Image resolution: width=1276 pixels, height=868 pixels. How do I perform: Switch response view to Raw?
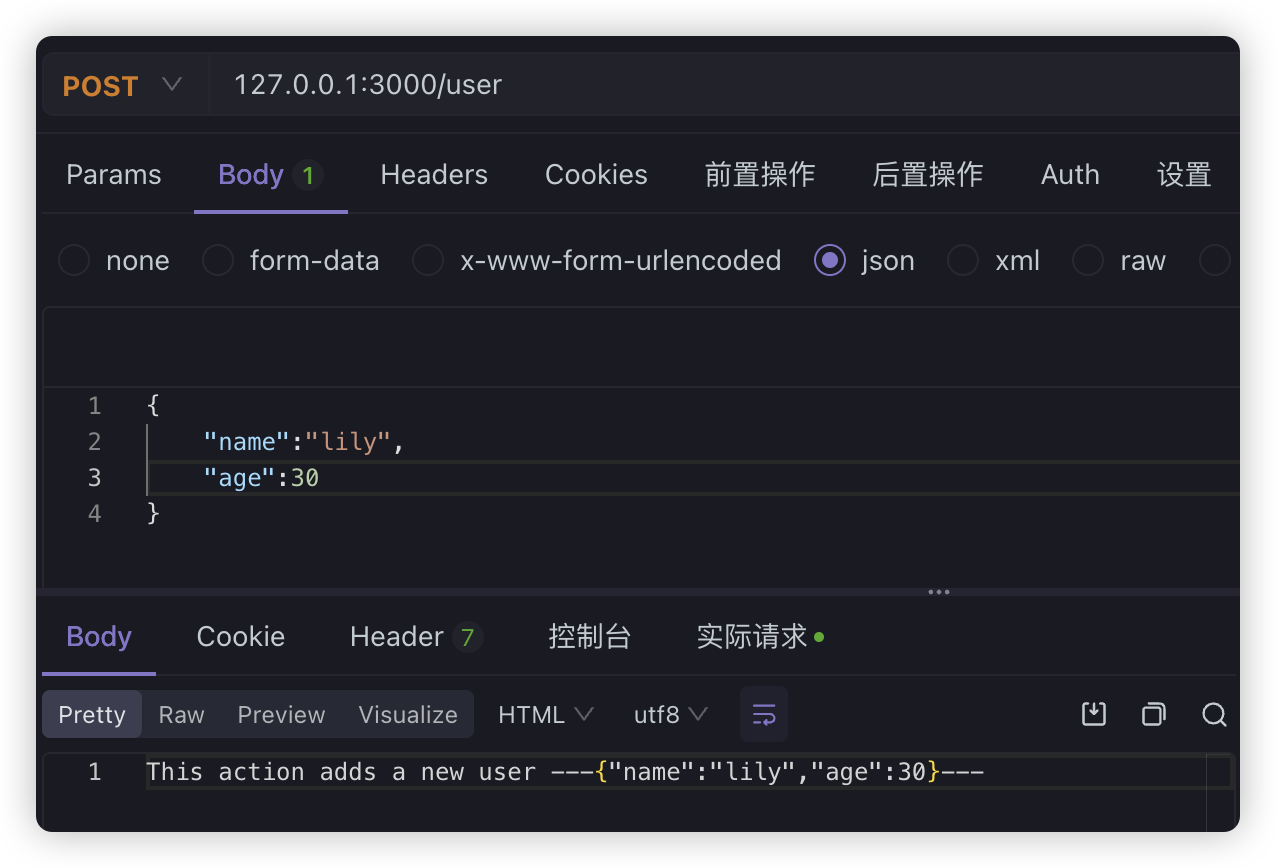(x=181, y=714)
